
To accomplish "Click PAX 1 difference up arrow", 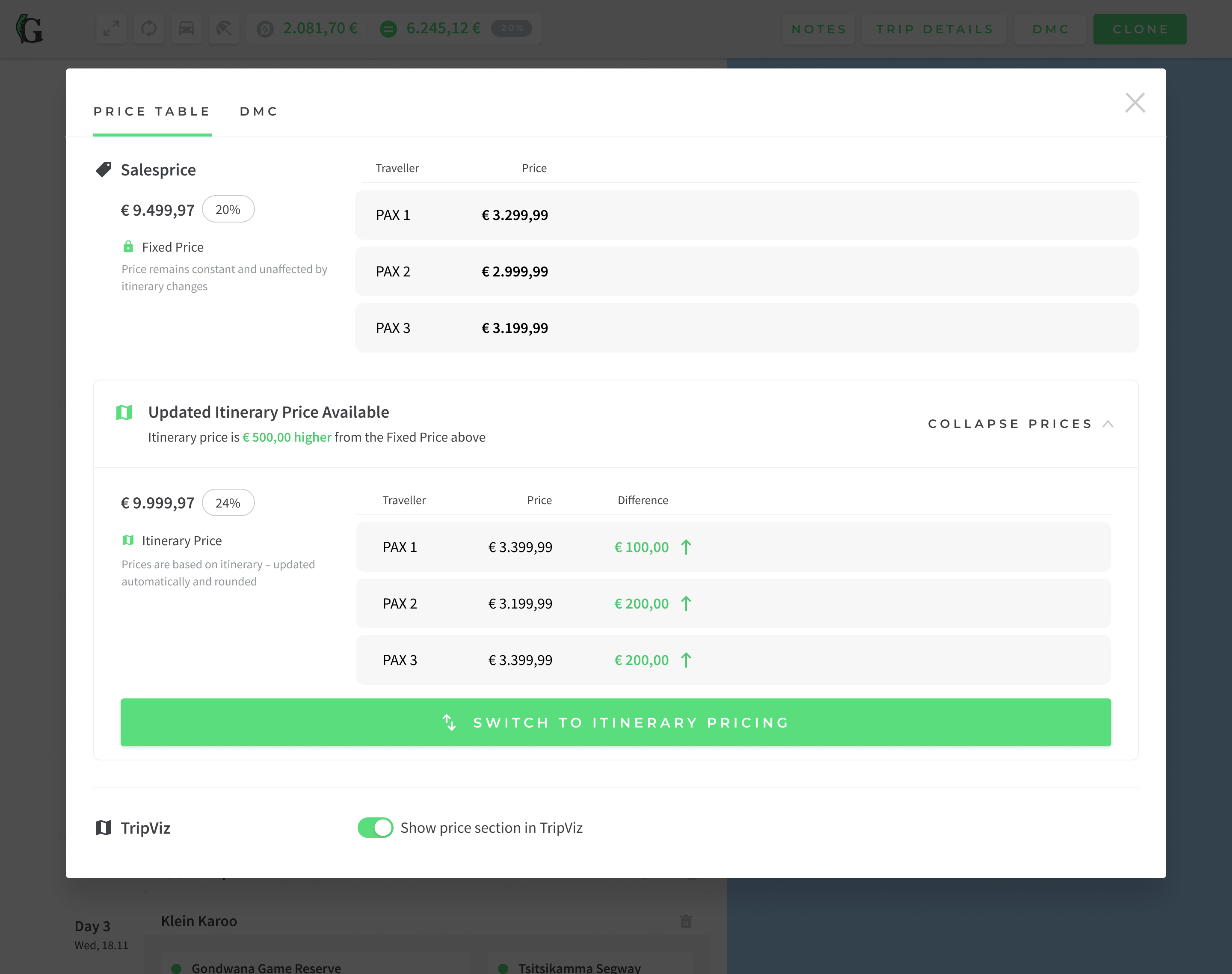I will tap(687, 547).
